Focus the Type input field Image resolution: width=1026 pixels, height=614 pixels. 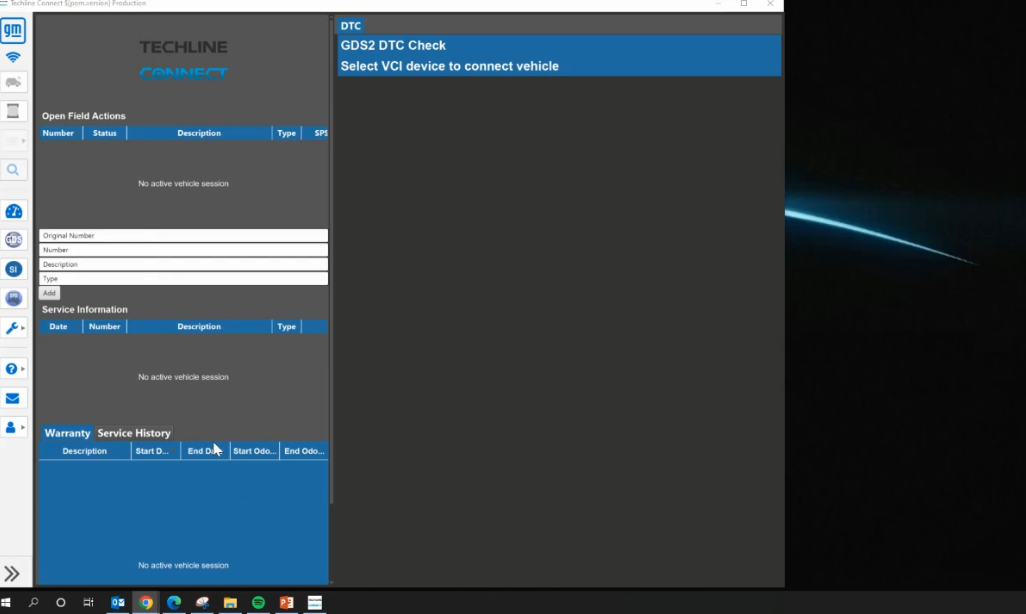183,279
